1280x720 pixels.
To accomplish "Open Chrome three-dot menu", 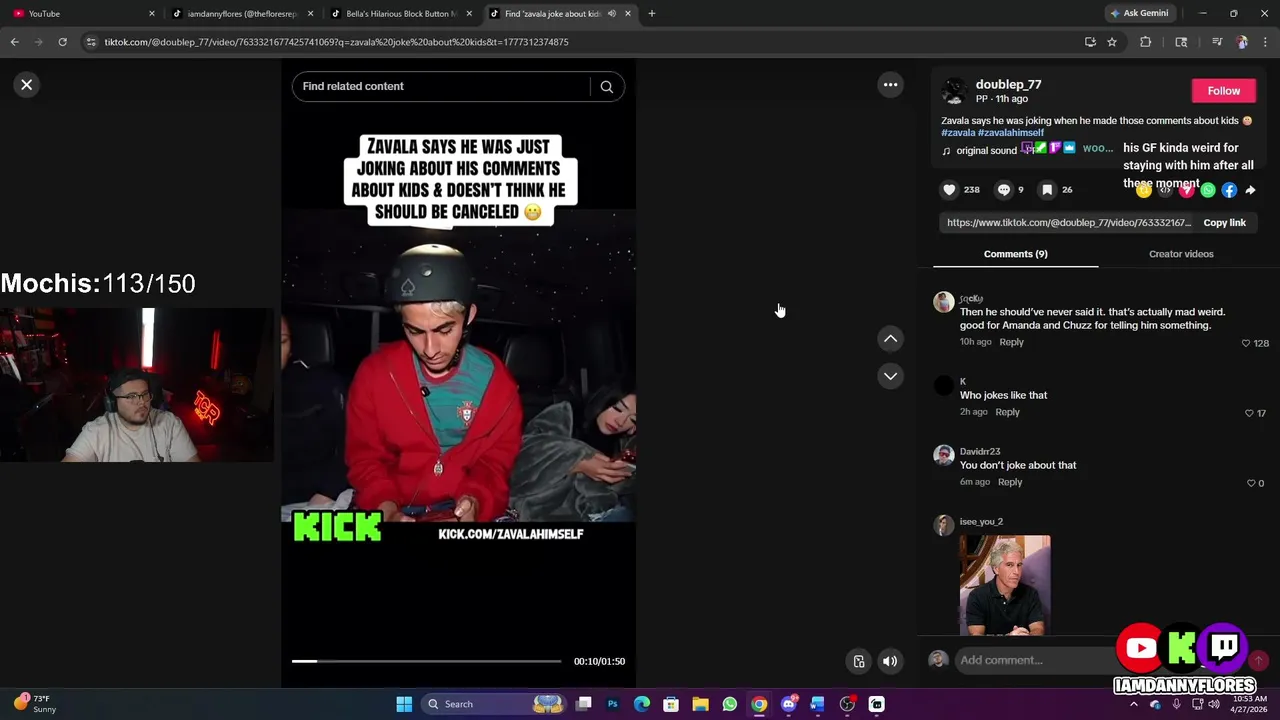I will (1265, 42).
